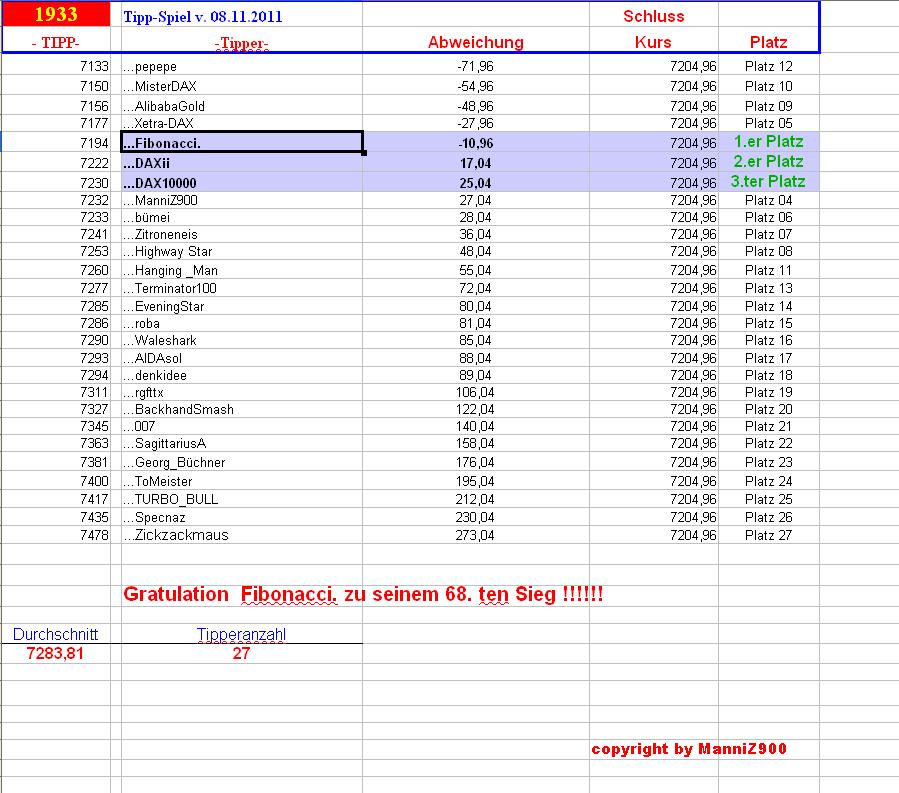Click the Tipp-Spiel v. 08.11.2011 title cell
The image size is (899, 793).
coord(241,16)
